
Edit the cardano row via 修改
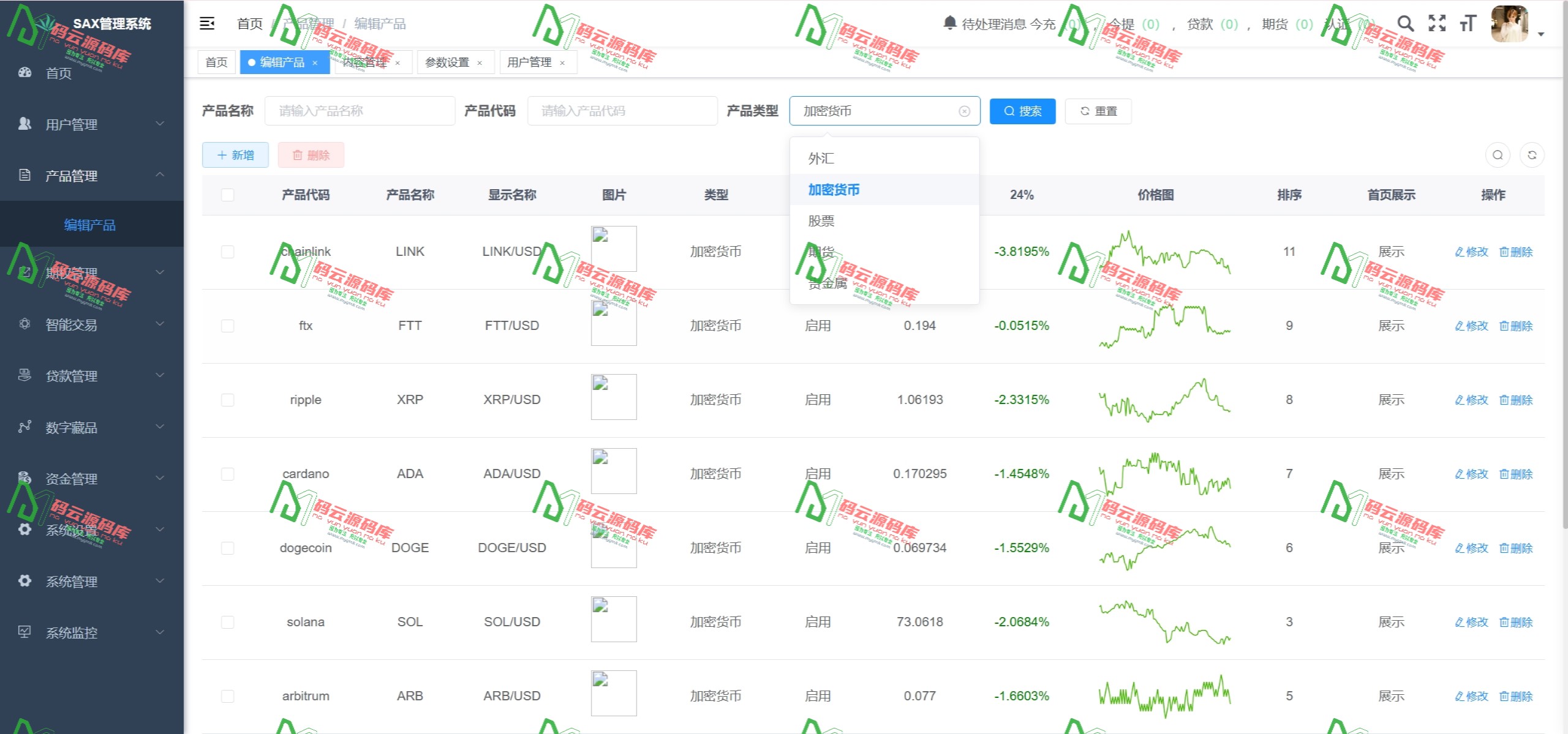[1471, 474]
